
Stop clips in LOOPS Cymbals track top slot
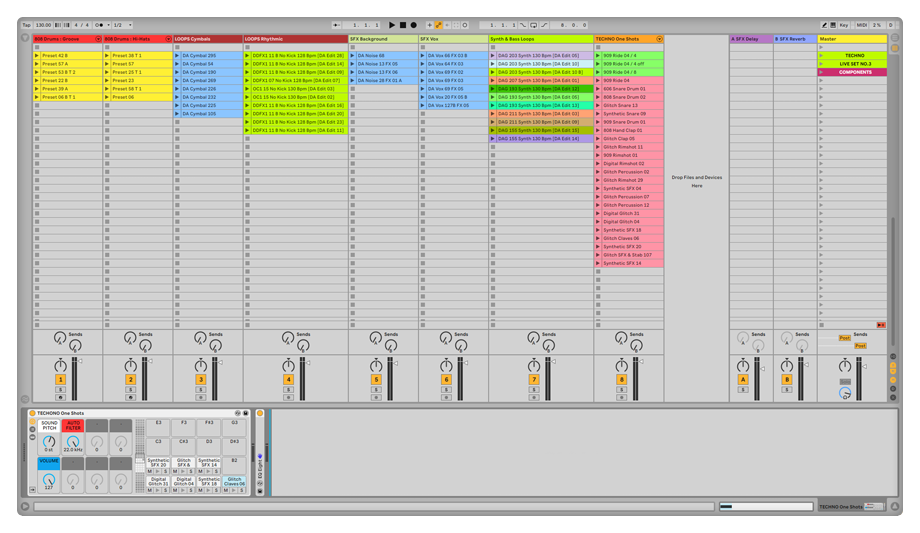(x=177, y=48)
